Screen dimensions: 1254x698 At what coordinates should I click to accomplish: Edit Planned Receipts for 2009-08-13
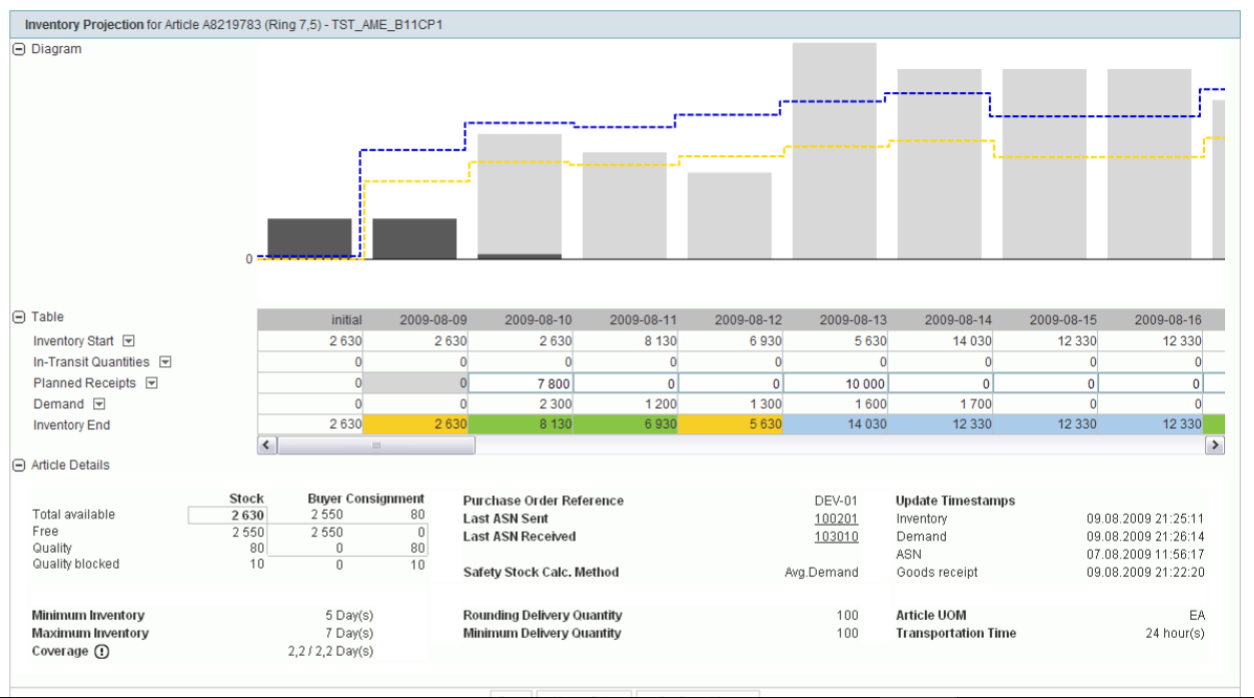[x=835, y=383]
